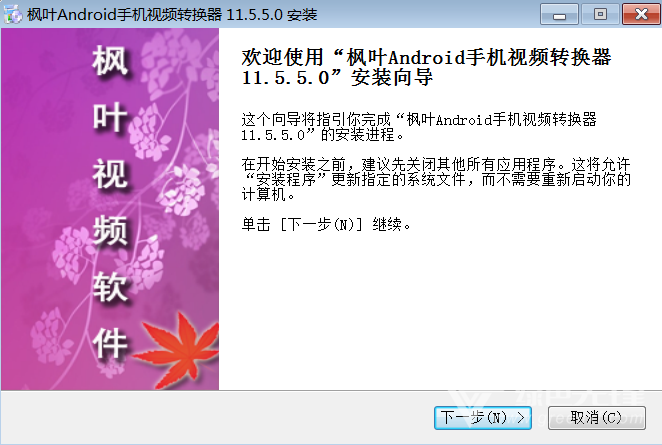Click the 视 character on purple banner
662x445 pixels.
pos(110,174)
